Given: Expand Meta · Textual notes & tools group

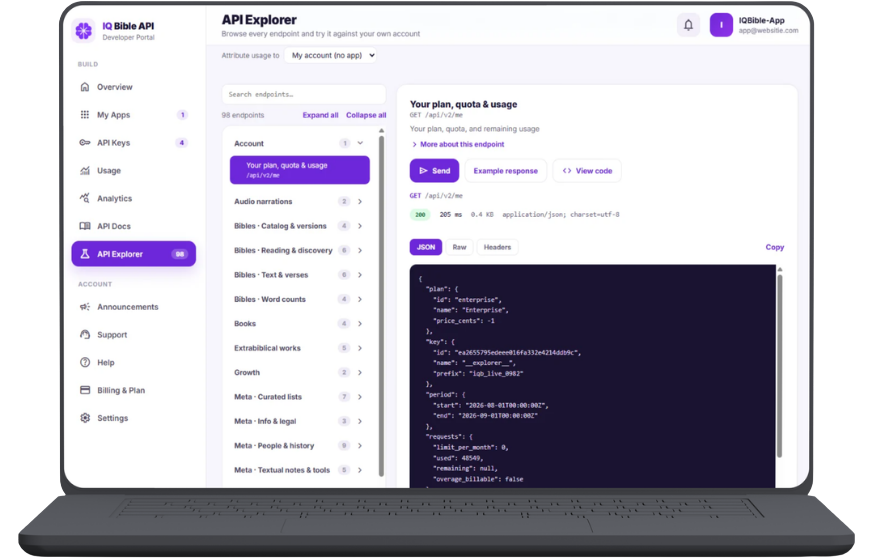Looking at the screenshot, I should pyautogui.click(x=360, y=470).
